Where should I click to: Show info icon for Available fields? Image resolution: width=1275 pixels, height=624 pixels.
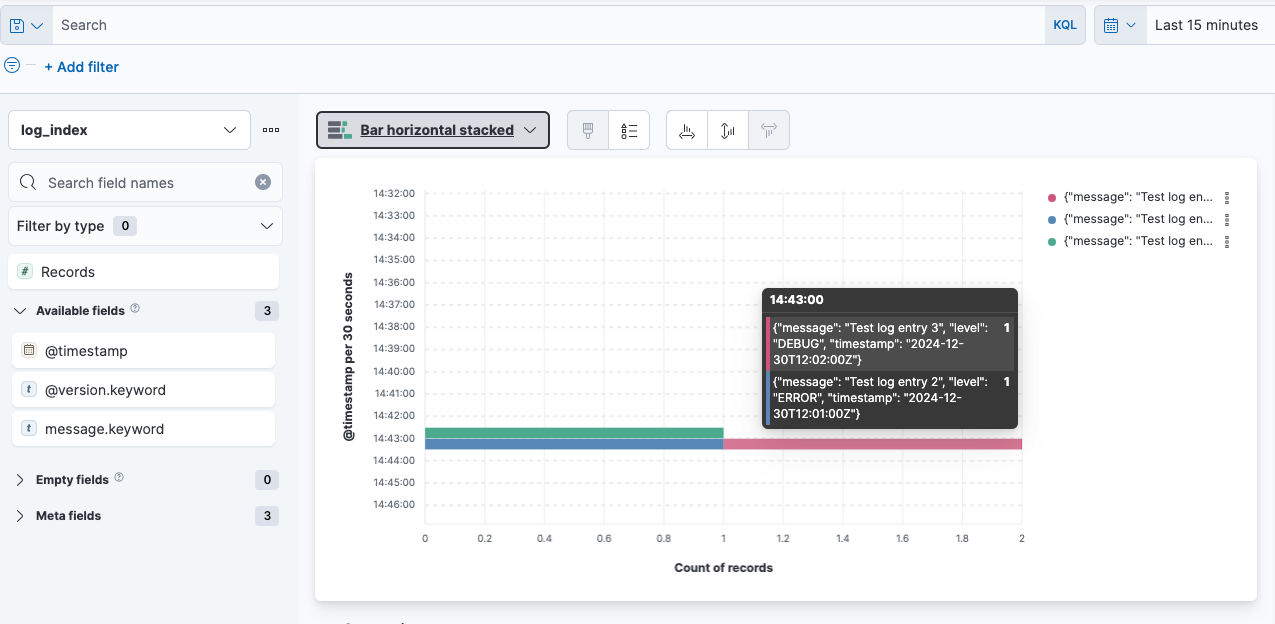135,309
